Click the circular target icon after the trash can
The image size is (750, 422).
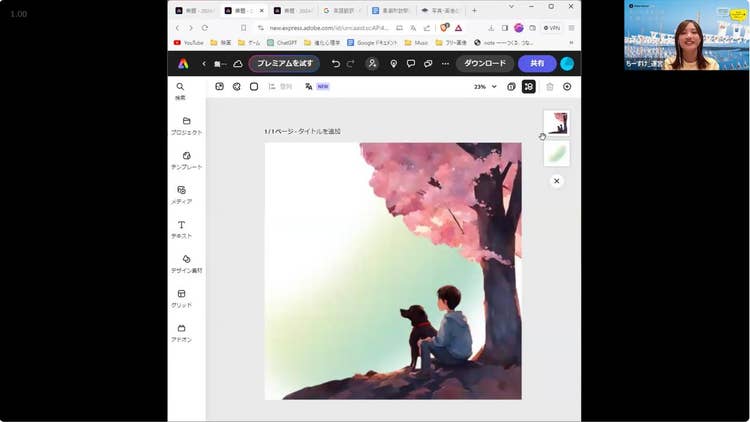[x=567, y=87]
